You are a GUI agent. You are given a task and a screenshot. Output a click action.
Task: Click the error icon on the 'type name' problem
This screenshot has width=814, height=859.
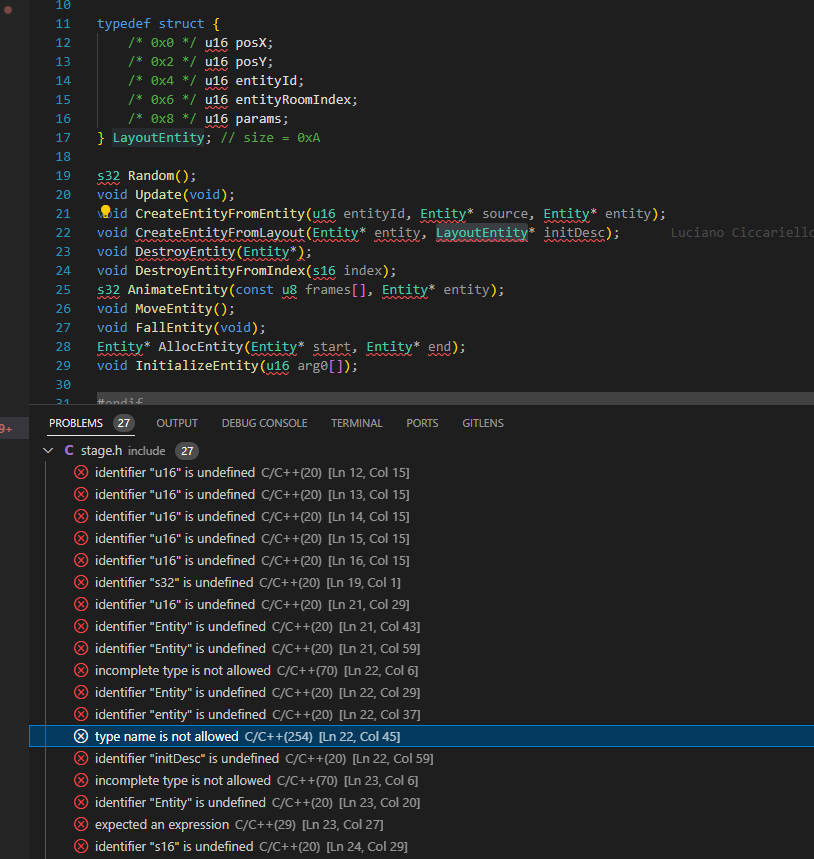[x=81, y=736]
